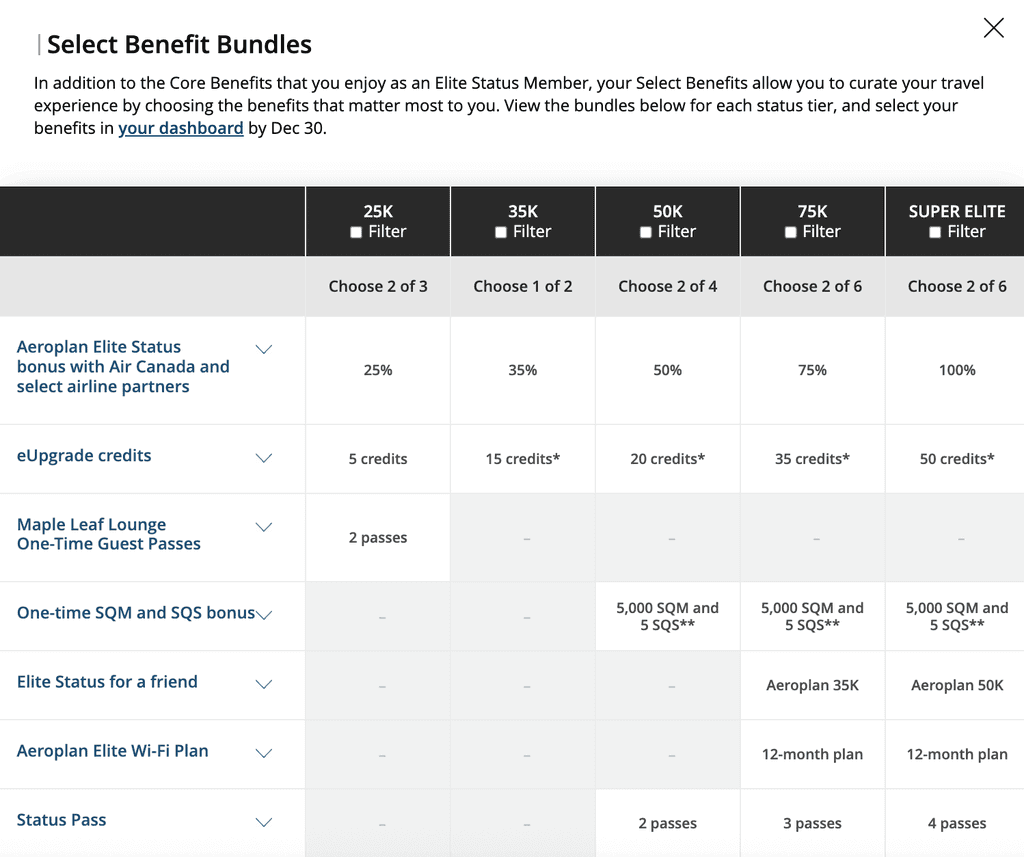Expand Elite Status for a friend details
The height and width of the screenshot is (857, 1024).
click(264, 684)
